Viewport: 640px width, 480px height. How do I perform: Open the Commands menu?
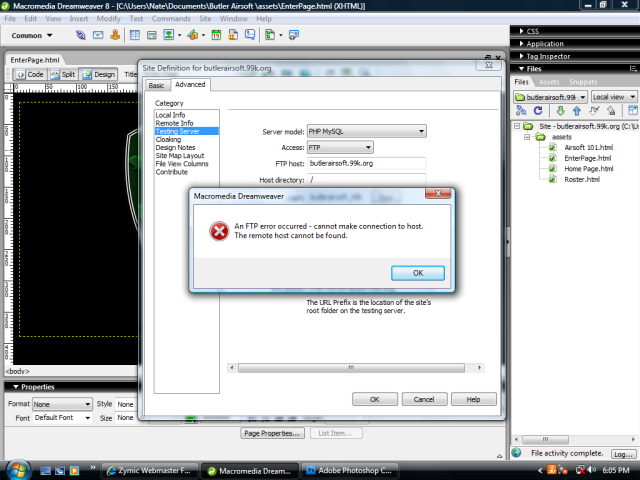(x=171, y=19)
